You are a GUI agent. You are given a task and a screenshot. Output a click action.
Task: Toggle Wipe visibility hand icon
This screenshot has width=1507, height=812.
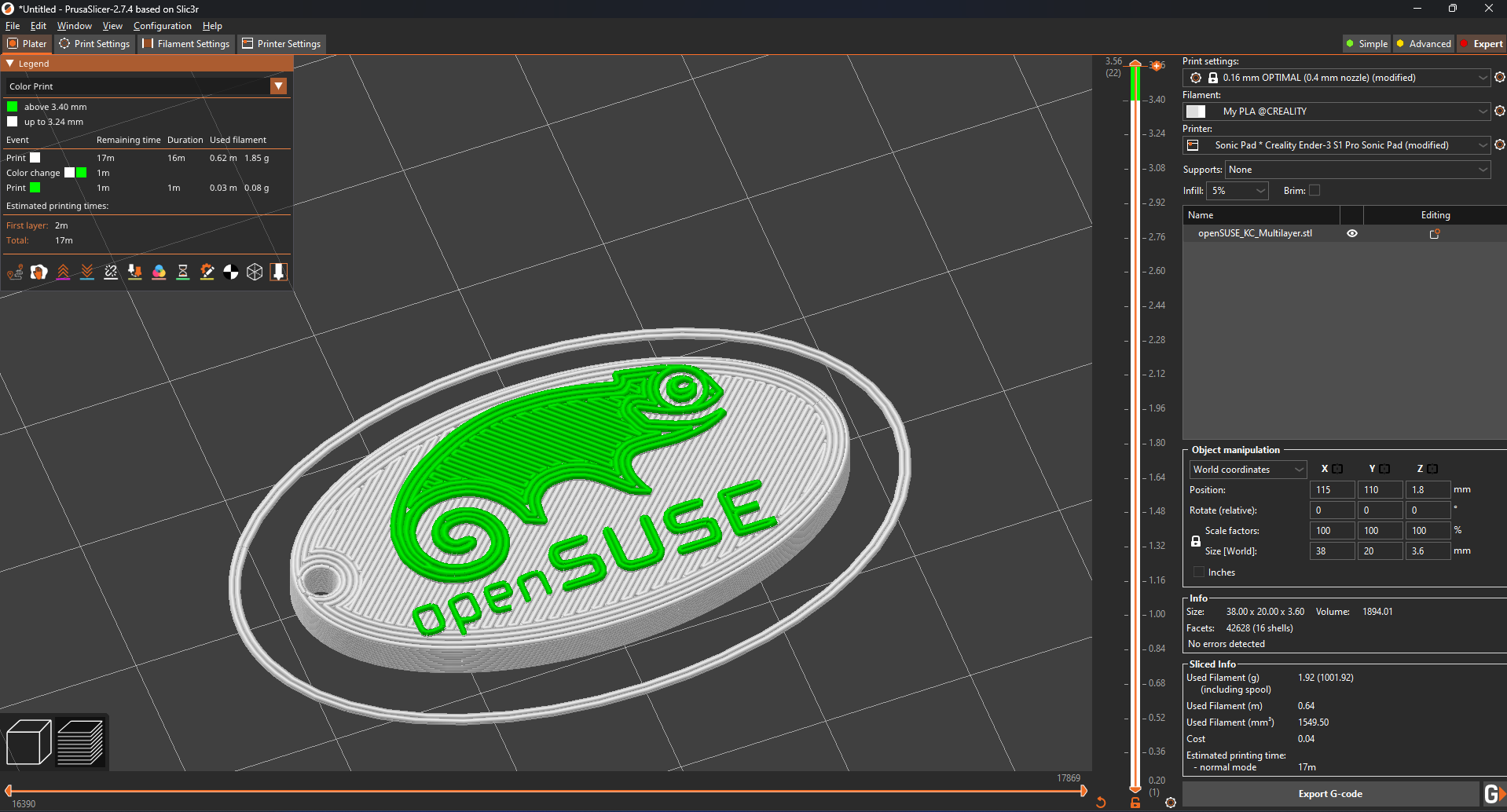[x=39, y=272]
